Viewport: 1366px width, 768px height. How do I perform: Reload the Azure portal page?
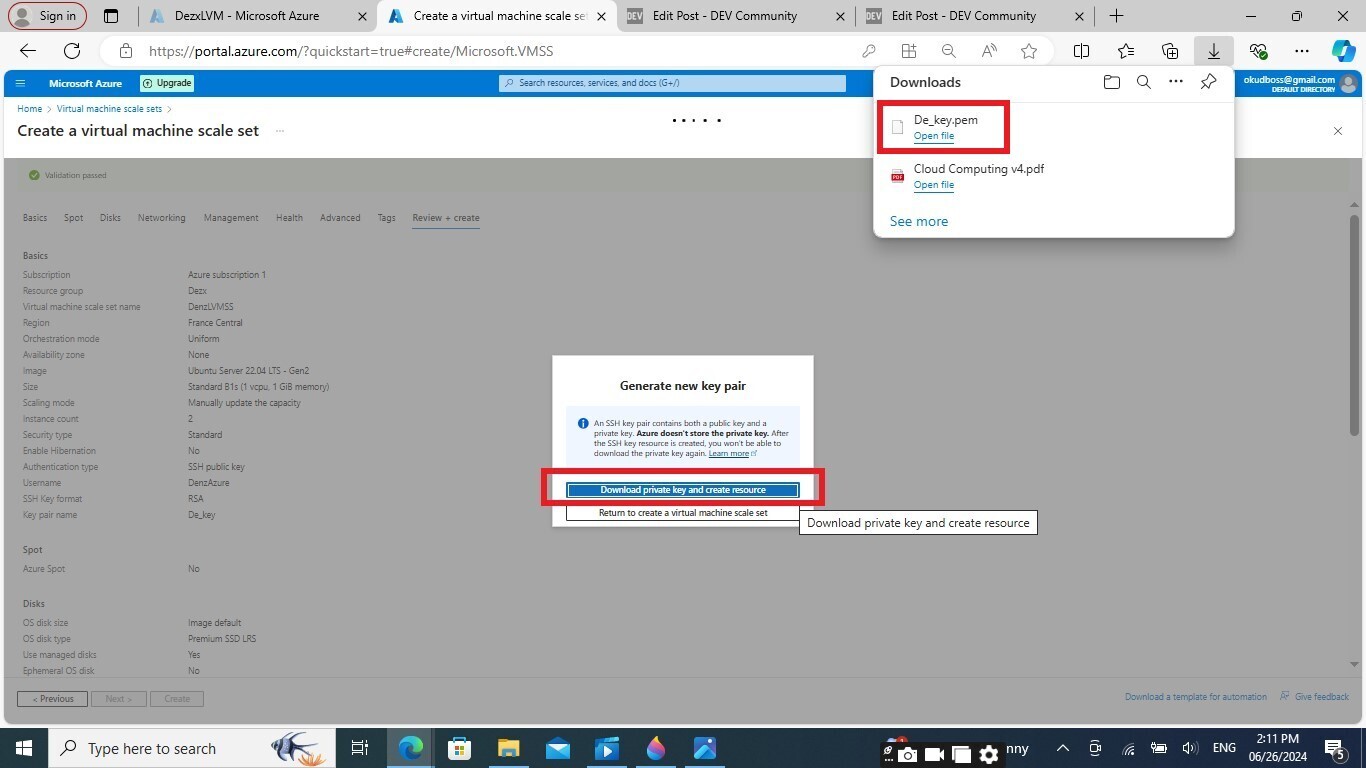pos(72,51)
